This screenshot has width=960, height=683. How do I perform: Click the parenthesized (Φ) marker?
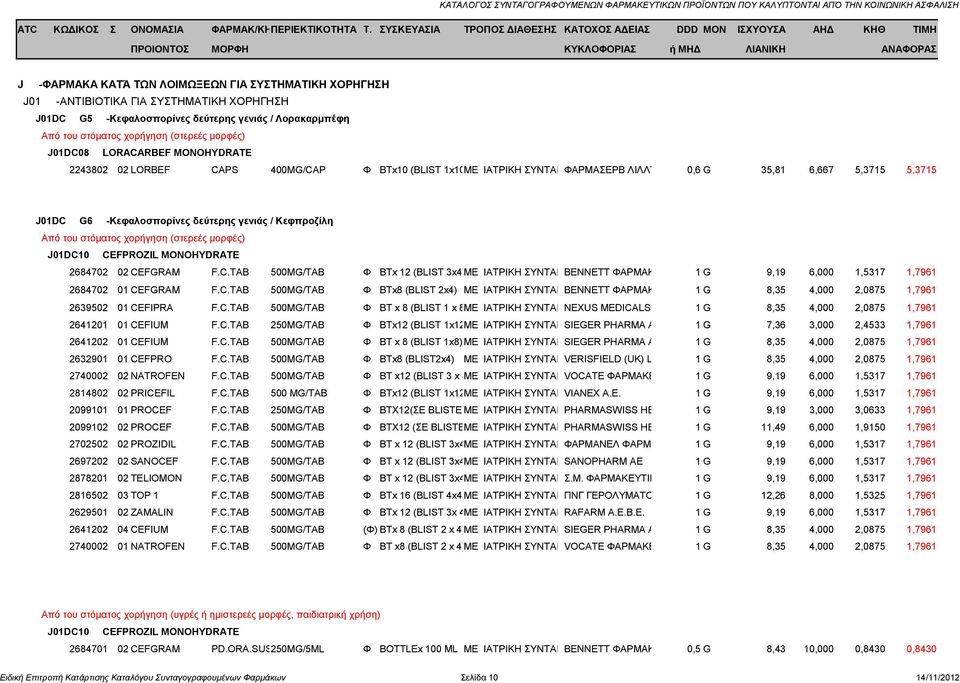(x=370, y=529)
